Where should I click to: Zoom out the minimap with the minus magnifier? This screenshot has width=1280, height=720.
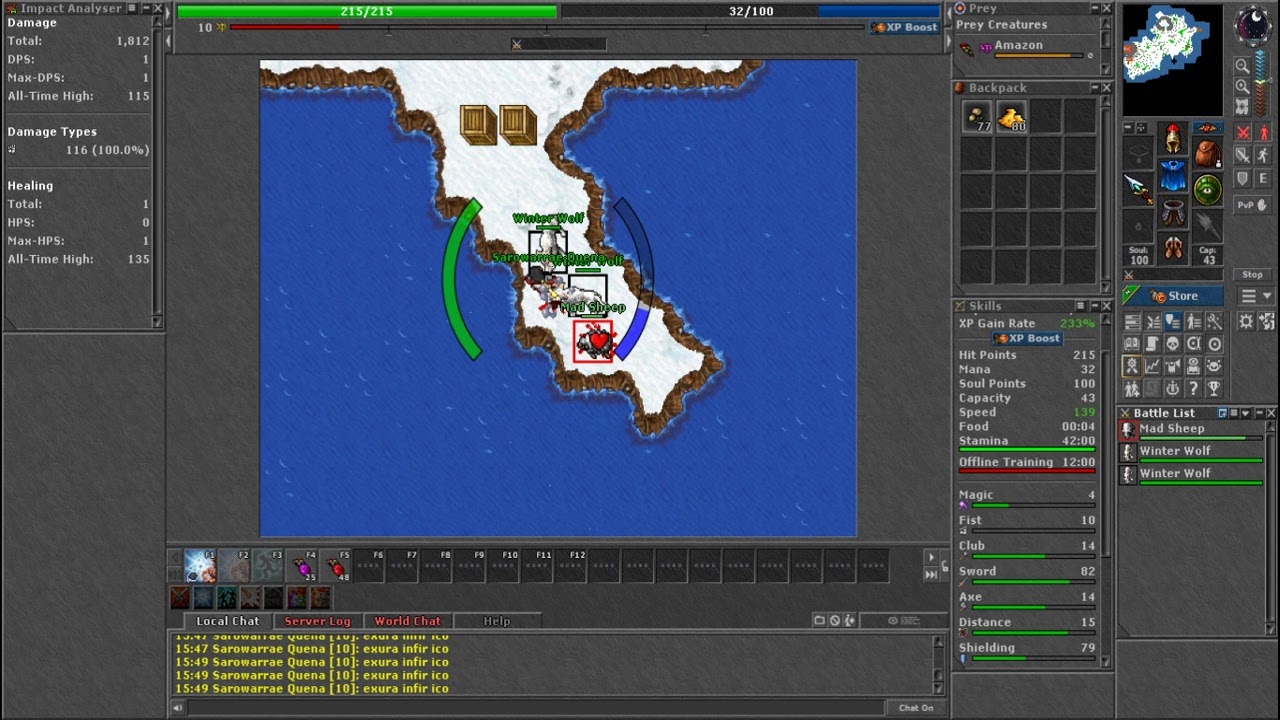(x=1242, y=66)
